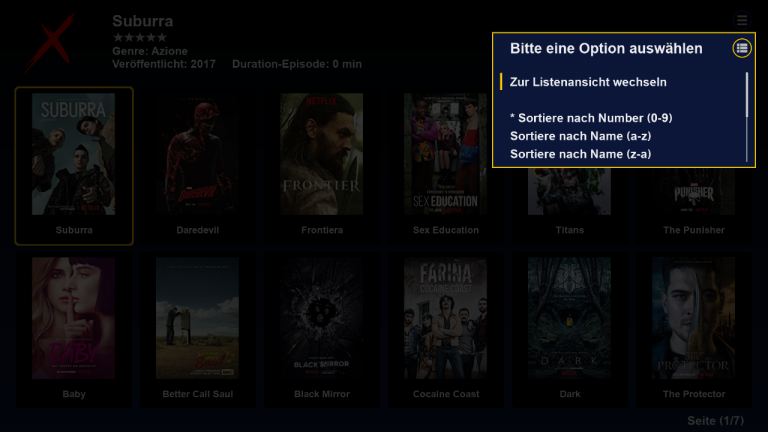Viewport: 768px width, 432px height.
Task: Click The Punisher title label
Action: [x=694, y=230]
